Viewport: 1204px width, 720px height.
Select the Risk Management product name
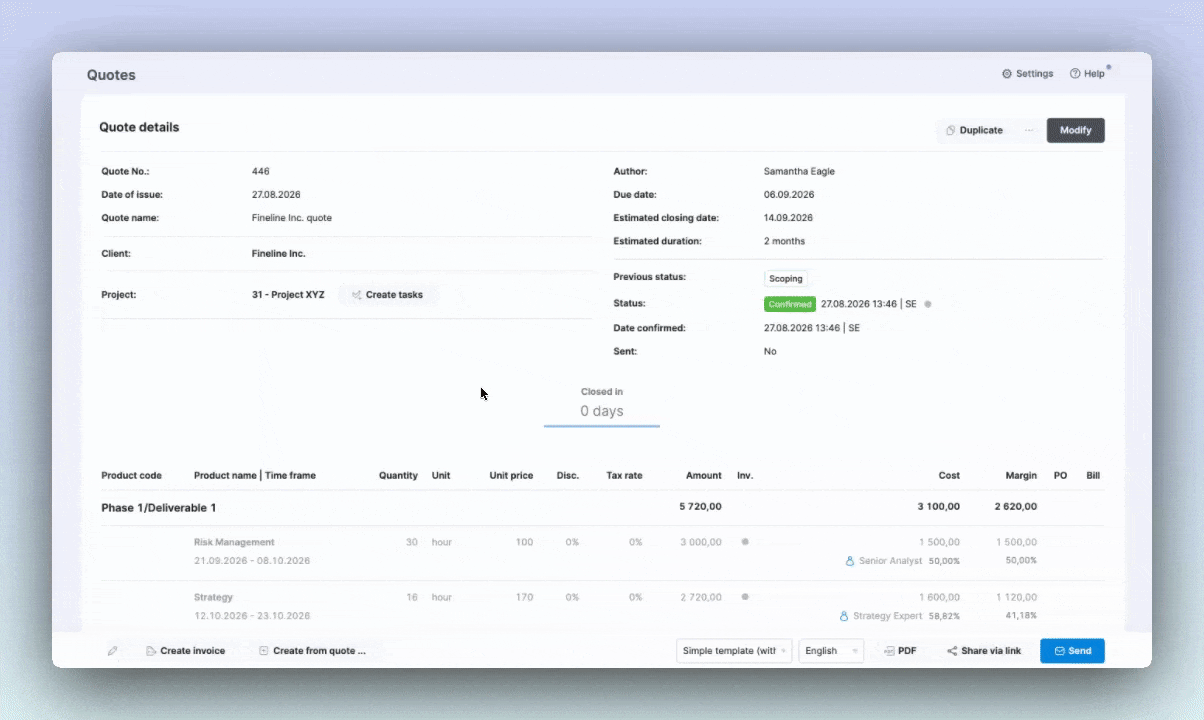point(234,542)
